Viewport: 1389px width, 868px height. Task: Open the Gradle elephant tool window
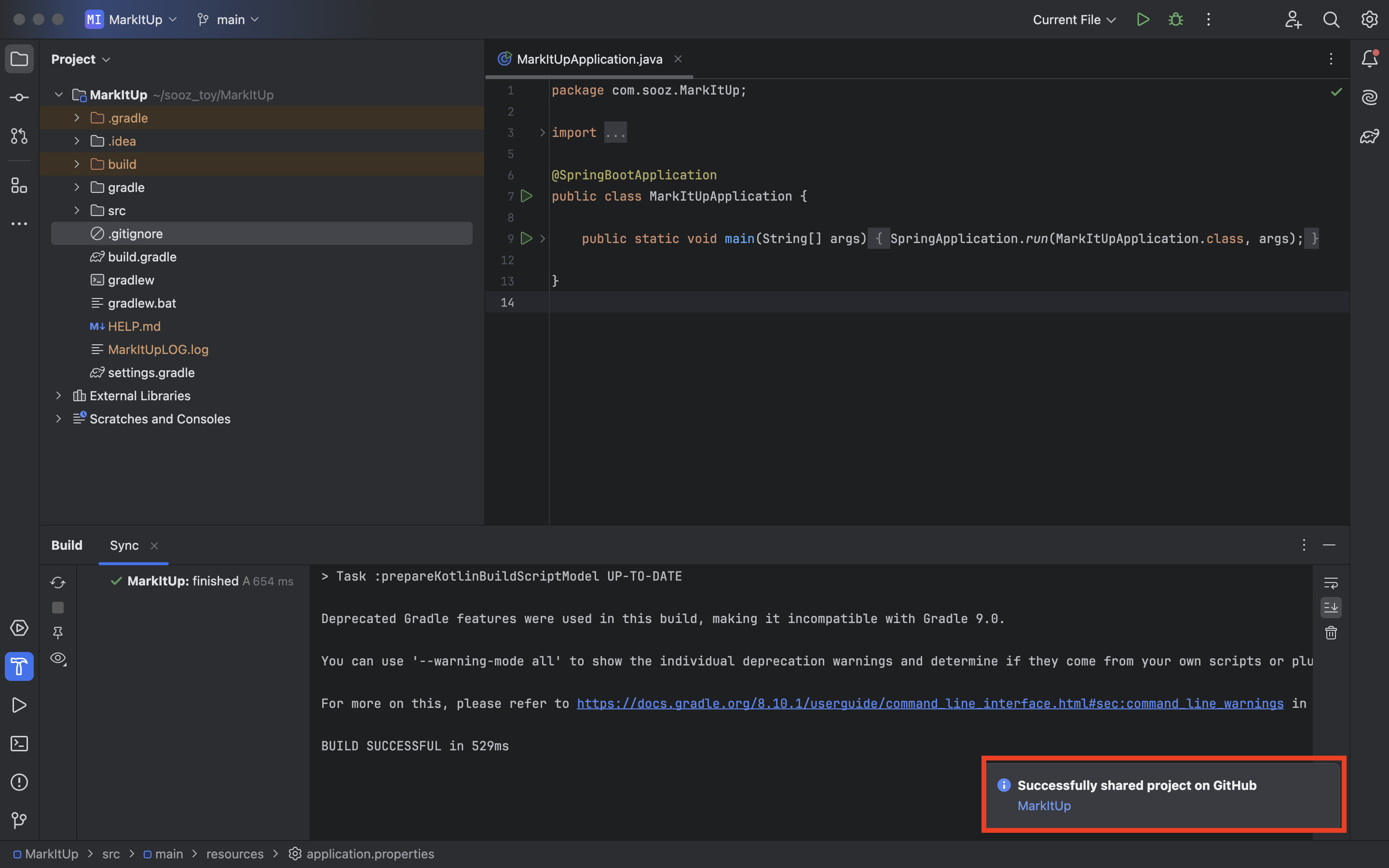pyautogui.click(x=1370, y=136)
